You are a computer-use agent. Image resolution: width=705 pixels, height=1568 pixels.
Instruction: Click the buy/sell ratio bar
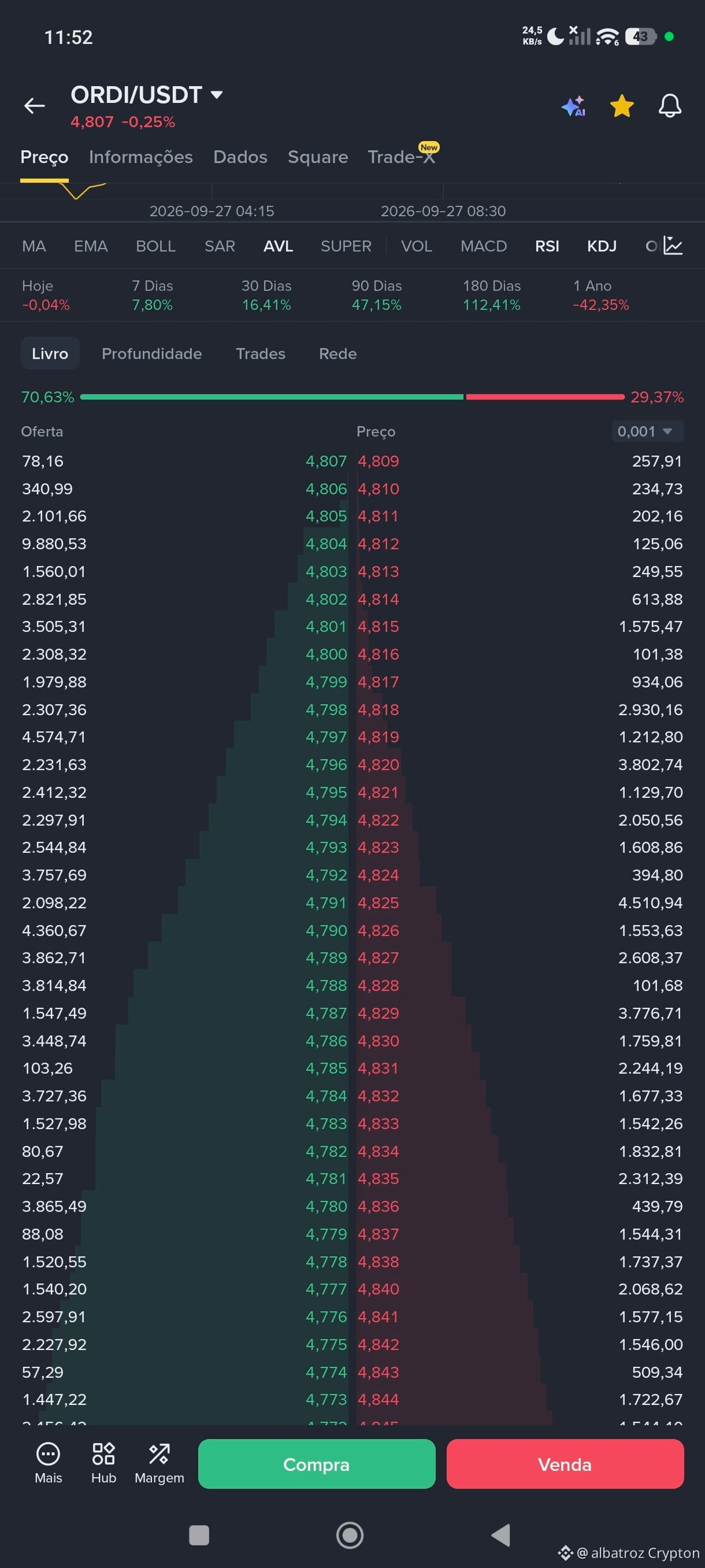pyautogui.click(x=352, y=397)
